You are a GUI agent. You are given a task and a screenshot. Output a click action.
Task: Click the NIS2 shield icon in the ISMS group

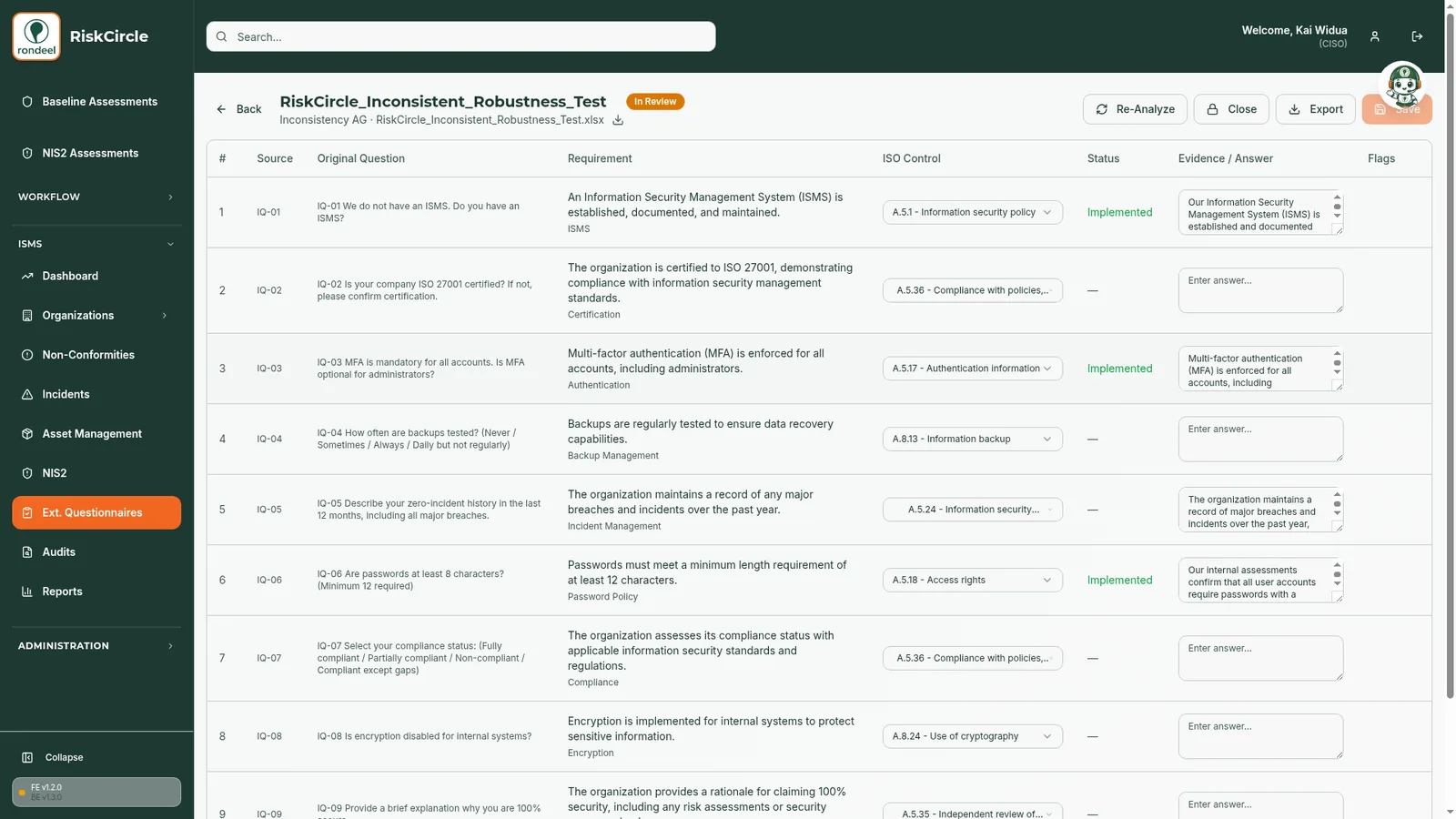click(x=27, y=473)
